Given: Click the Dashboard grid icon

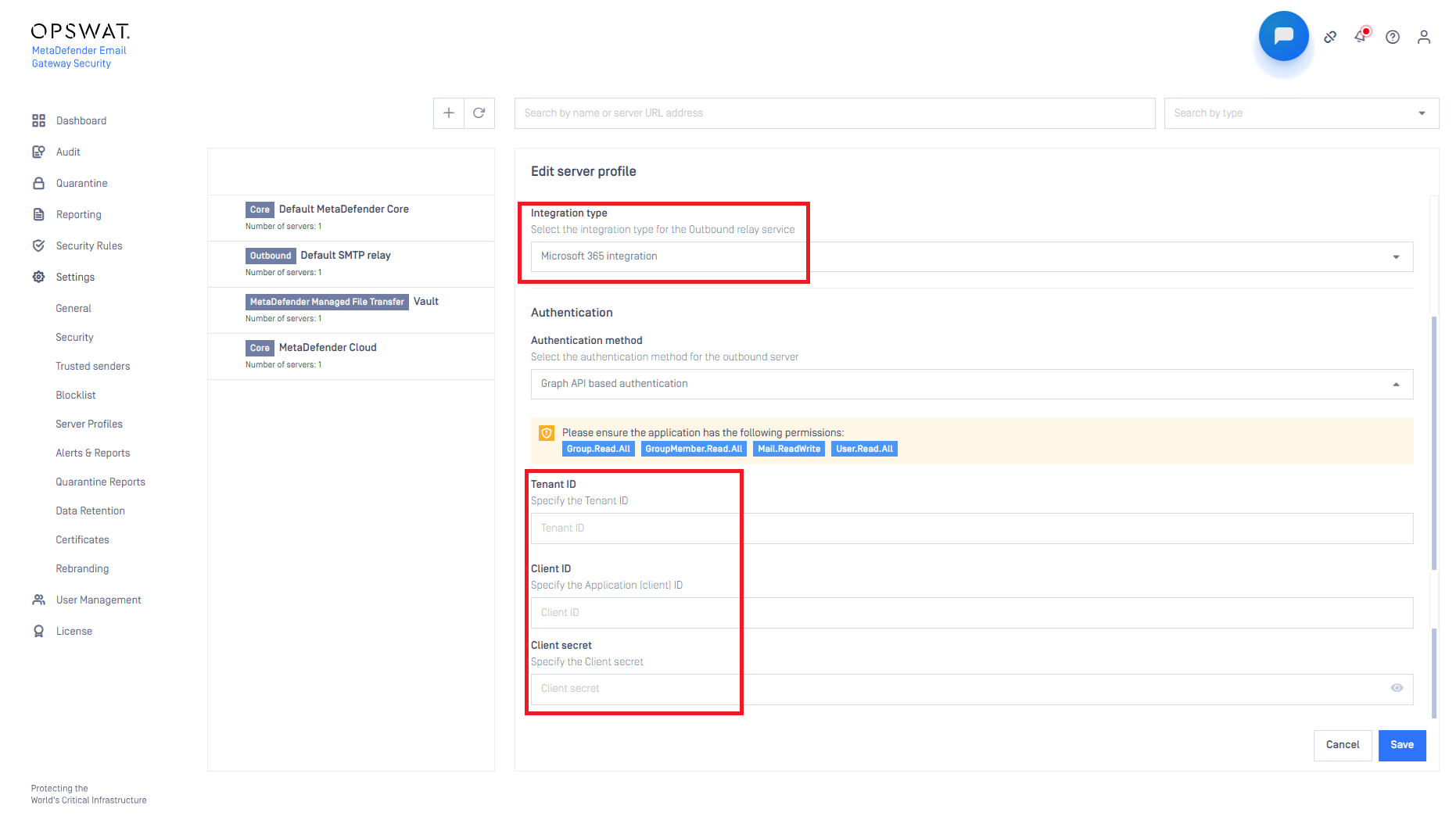Looking at the screenshot, I should tap(38, 120).
